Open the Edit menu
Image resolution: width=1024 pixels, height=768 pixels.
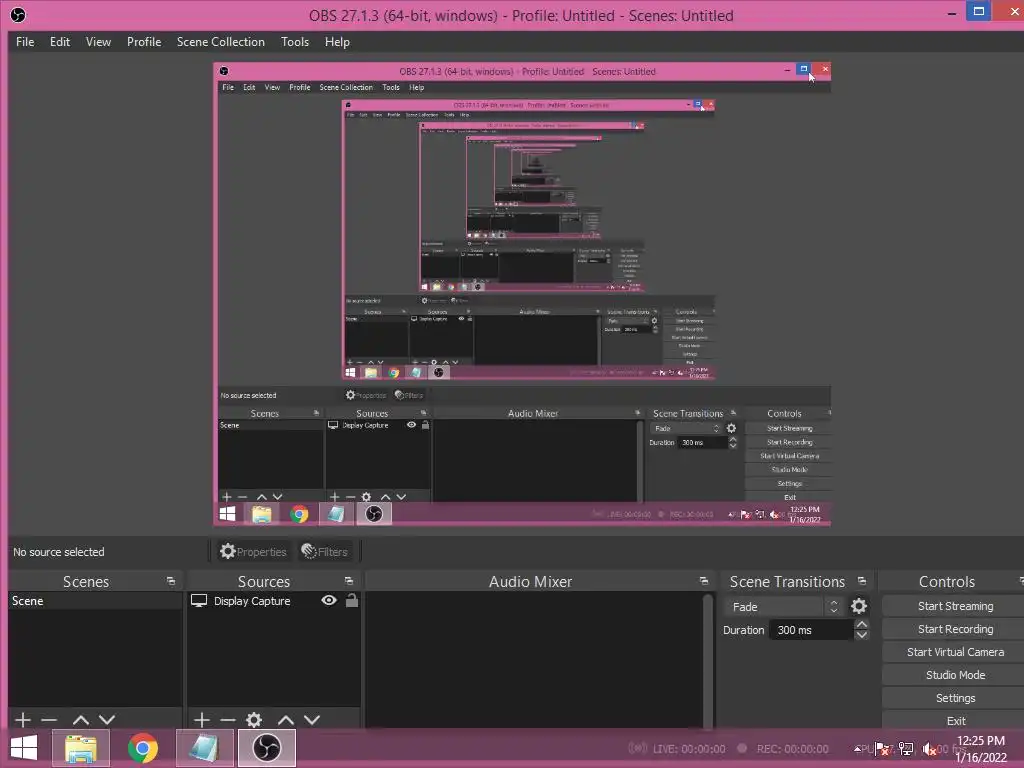(59, 42)
